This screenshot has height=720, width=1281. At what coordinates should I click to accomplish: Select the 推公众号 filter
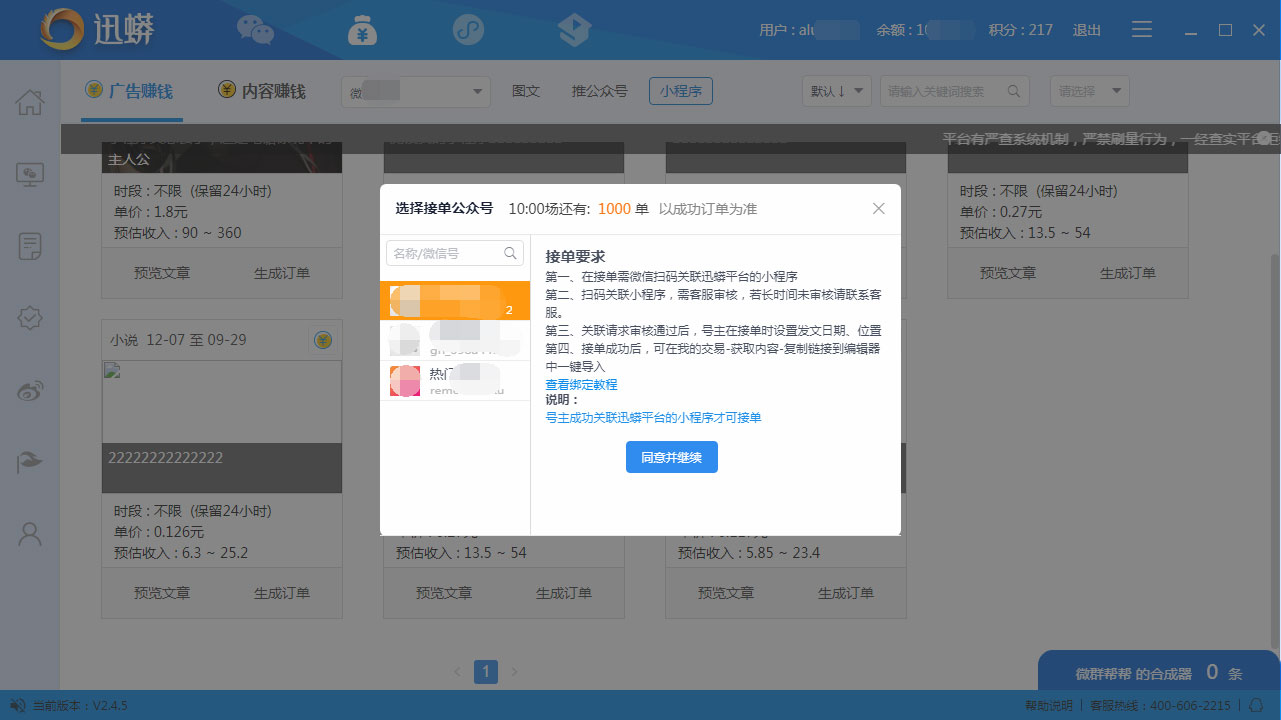[x=600, y=91]
